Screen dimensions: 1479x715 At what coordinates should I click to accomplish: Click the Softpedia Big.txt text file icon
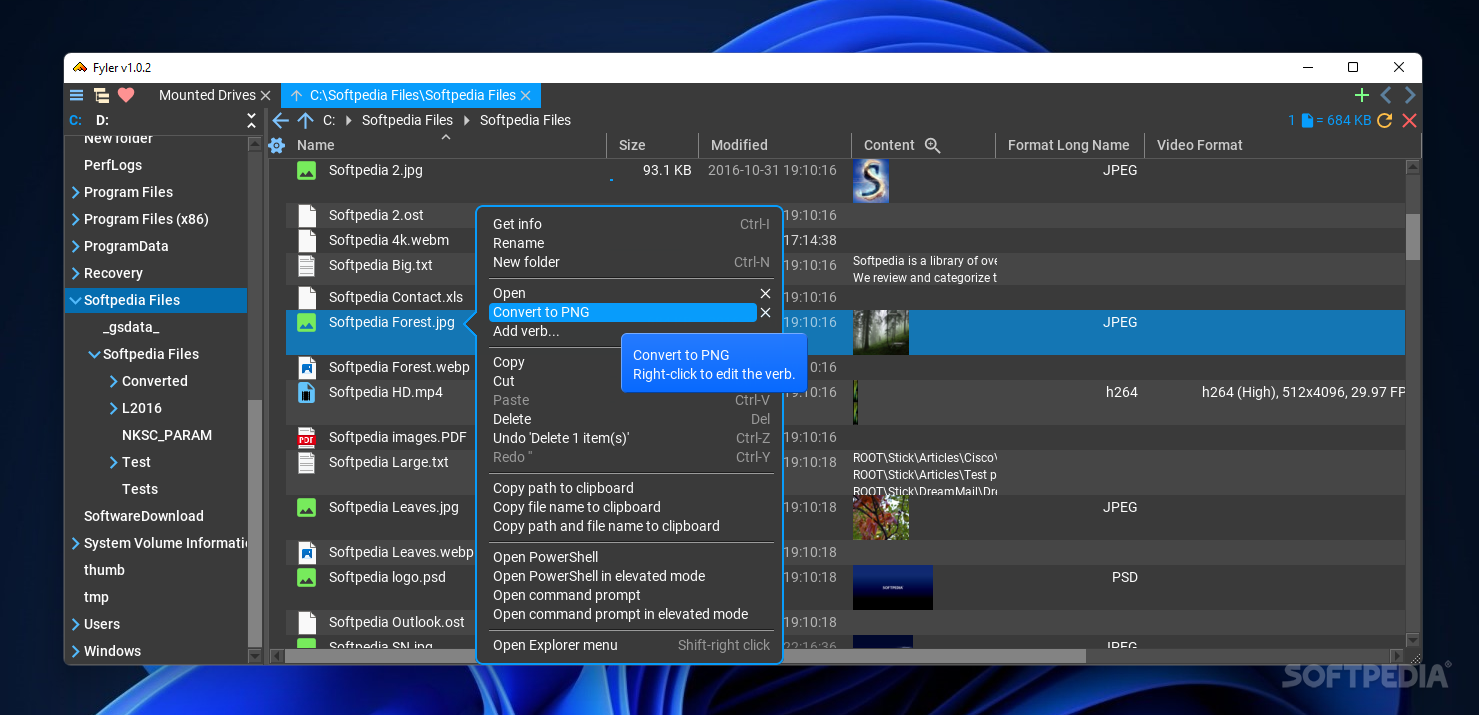coord(307,265)
